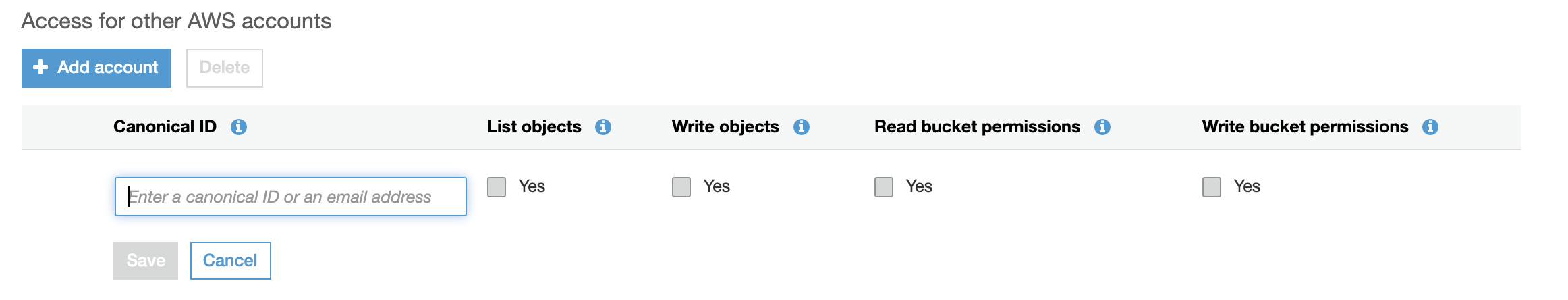Click the Canonical ID column header text
This screenshot has height=300, width=1568.
tap(165, 127)
